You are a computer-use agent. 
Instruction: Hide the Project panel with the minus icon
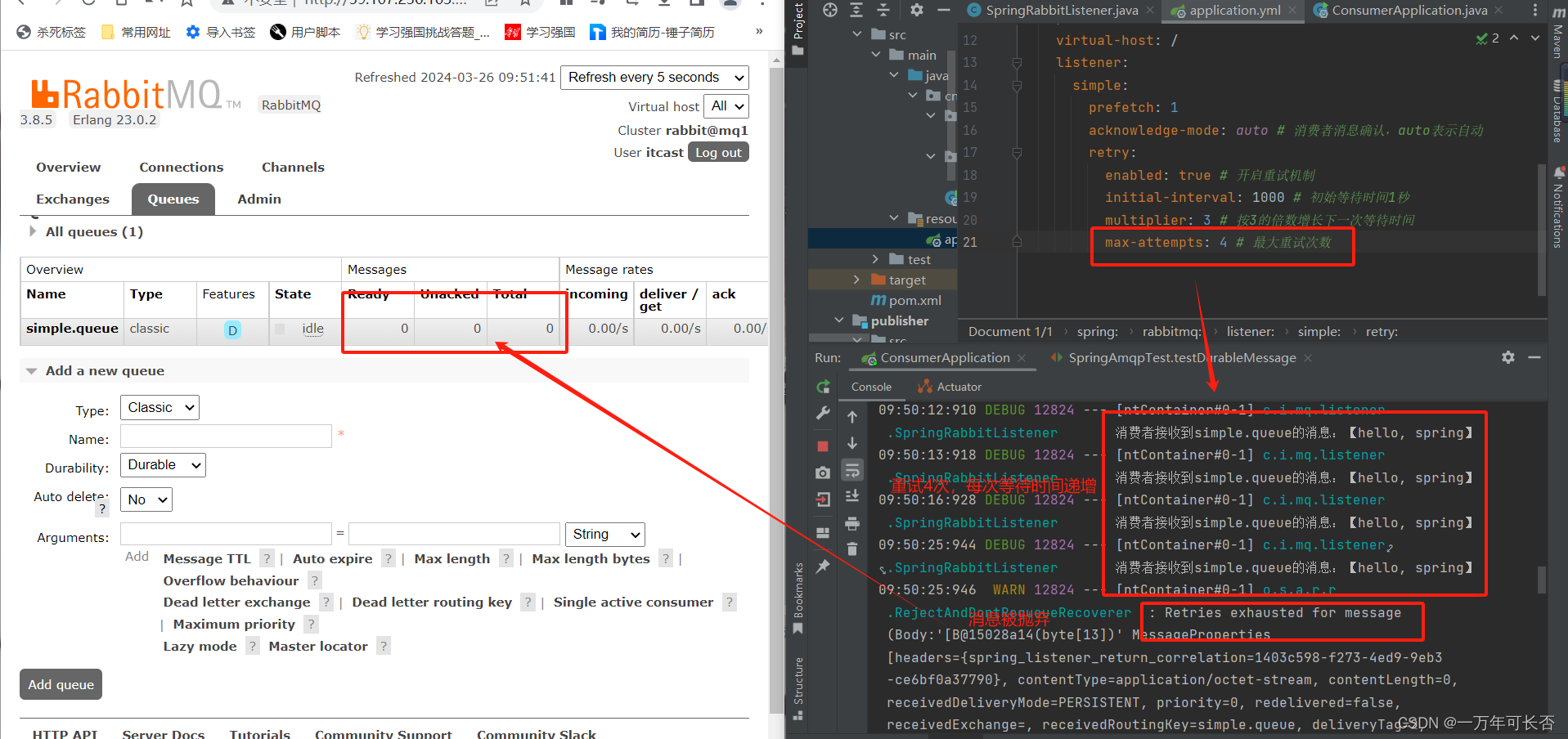944,10
